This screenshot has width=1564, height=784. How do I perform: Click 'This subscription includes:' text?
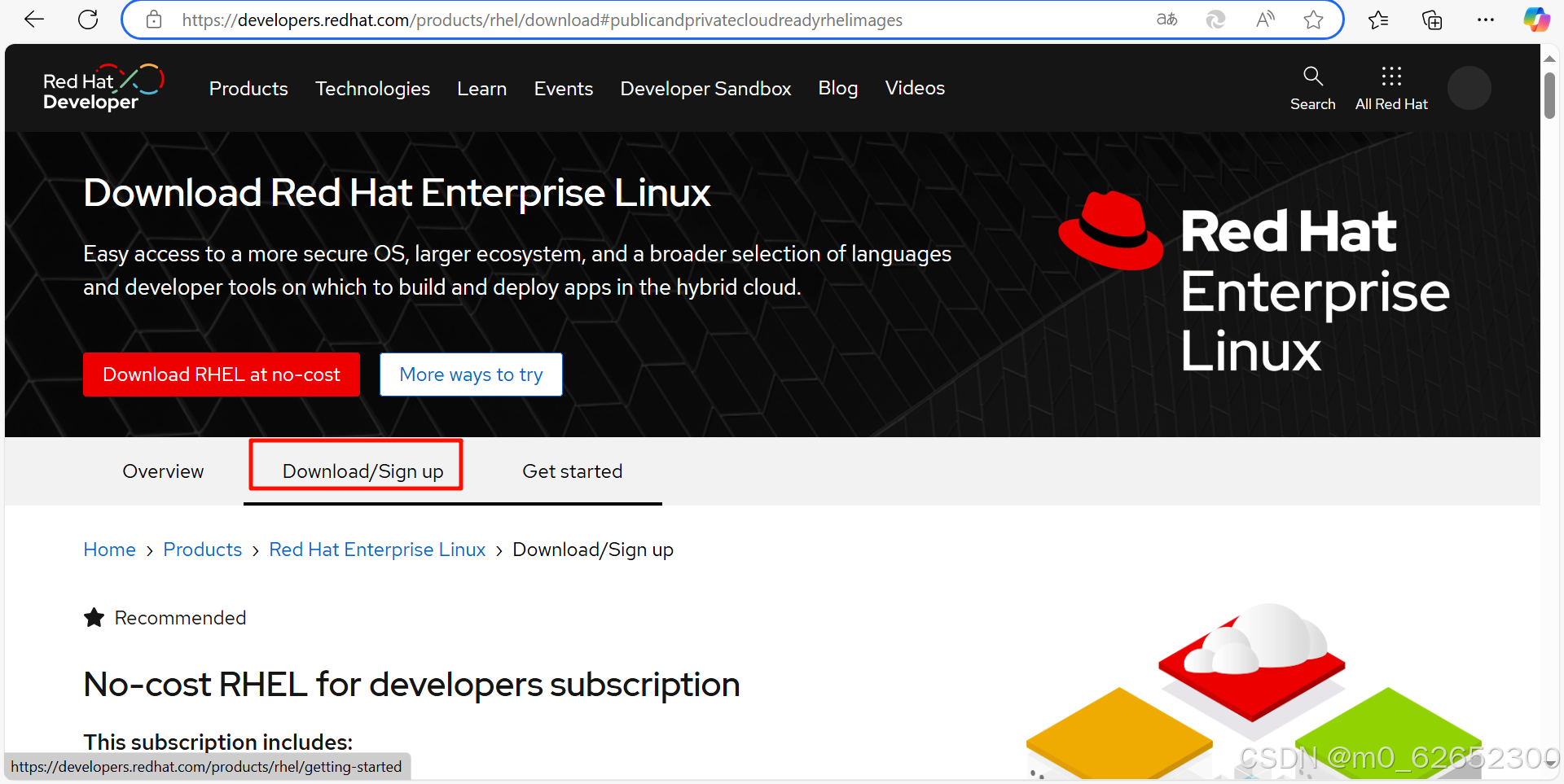pyautogui.click(x=217, y=742)
